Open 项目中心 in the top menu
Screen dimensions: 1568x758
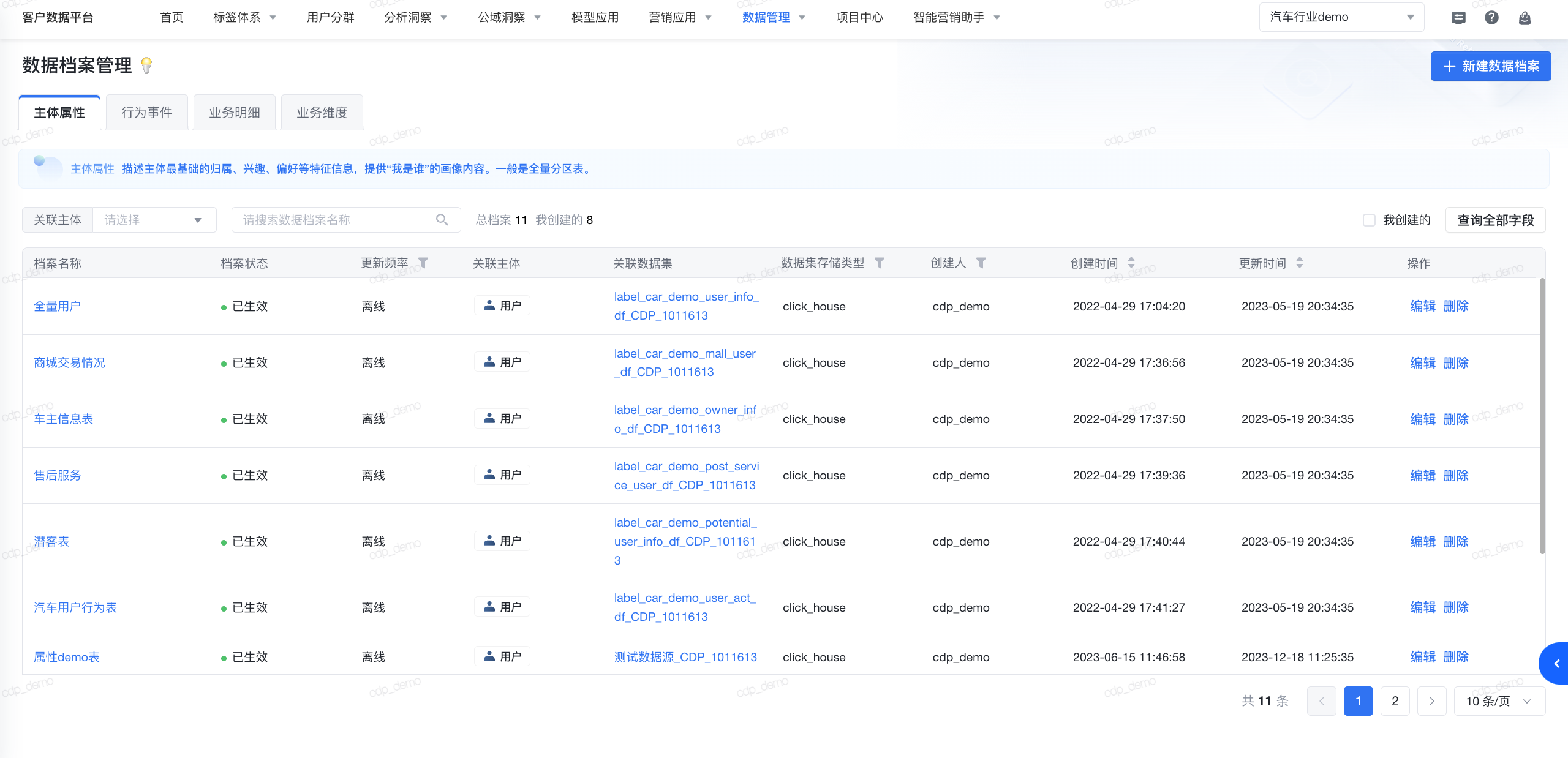(x=859, y=17)
